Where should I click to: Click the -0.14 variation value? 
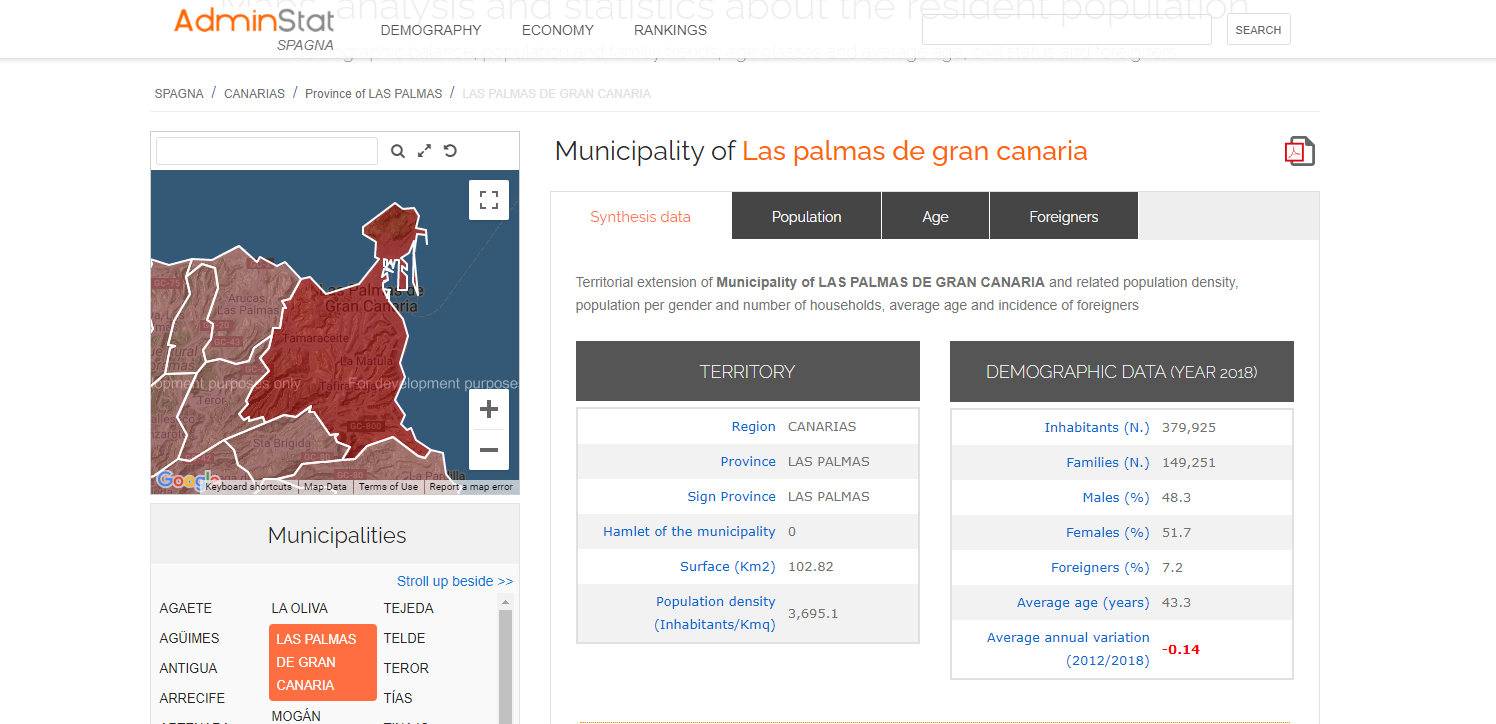pos(1181,649)
